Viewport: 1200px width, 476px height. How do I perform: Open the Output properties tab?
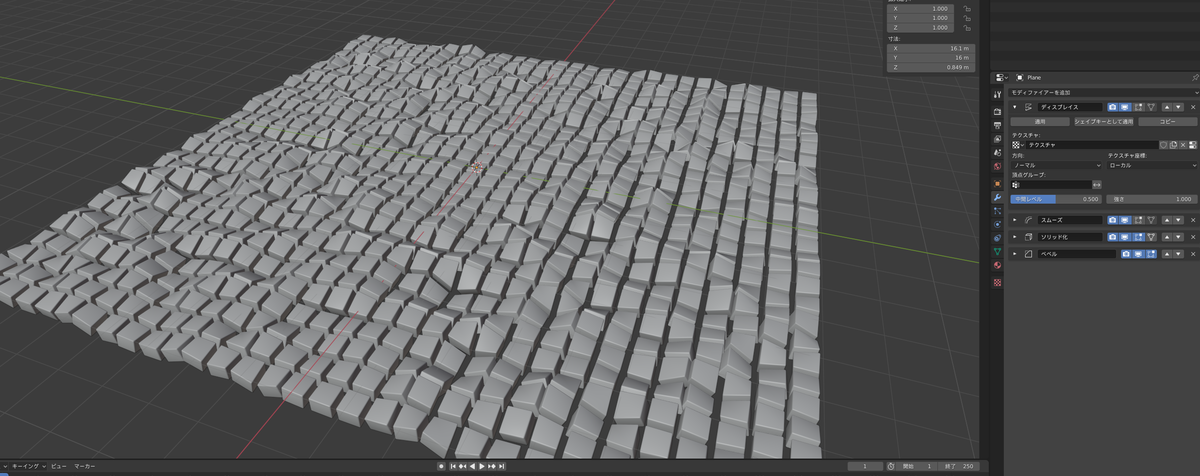(x=997, y=125)
